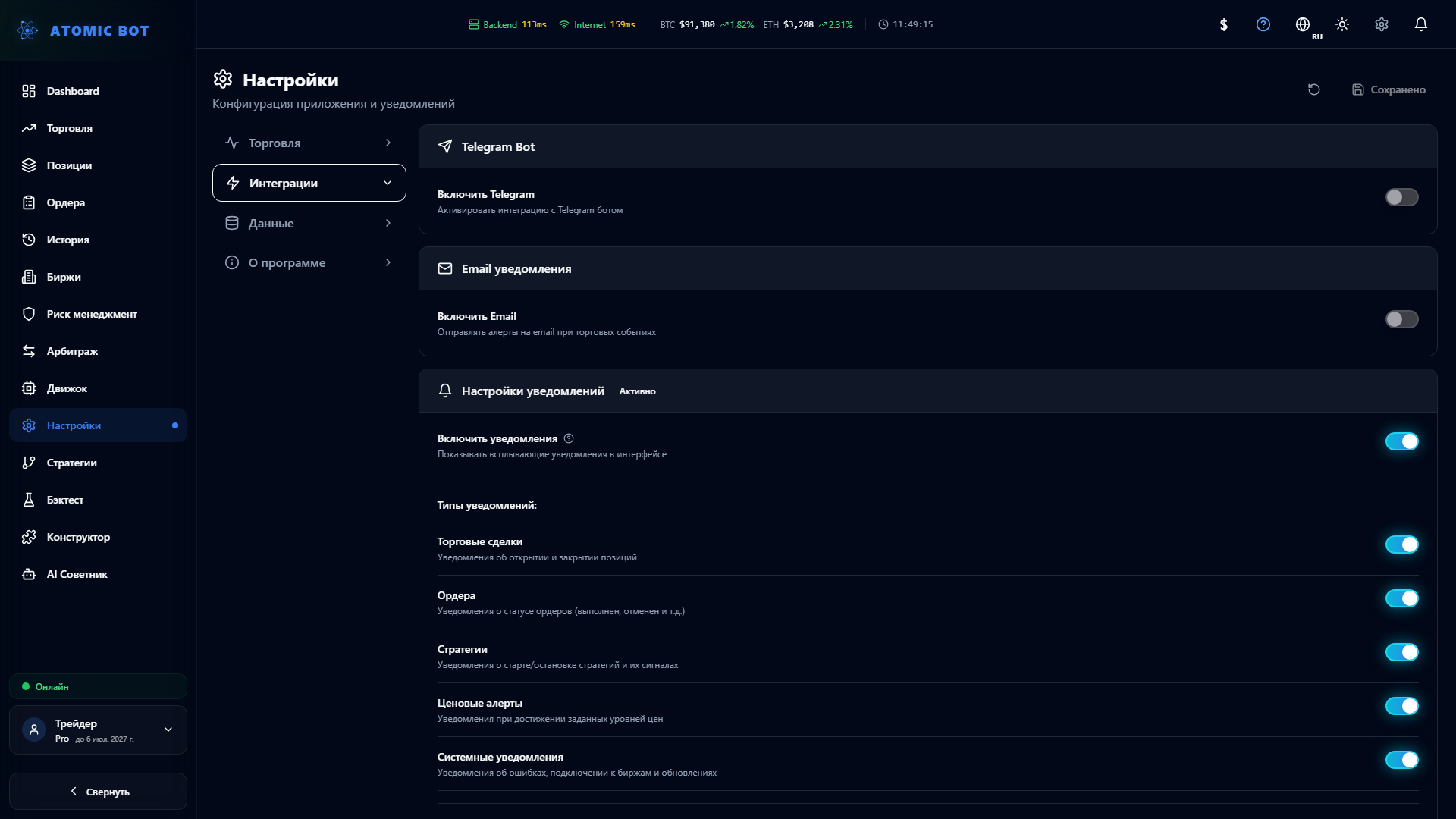Click the Движок chip icon
This screenshot has width=1456, height=819.
pos(29,388)
